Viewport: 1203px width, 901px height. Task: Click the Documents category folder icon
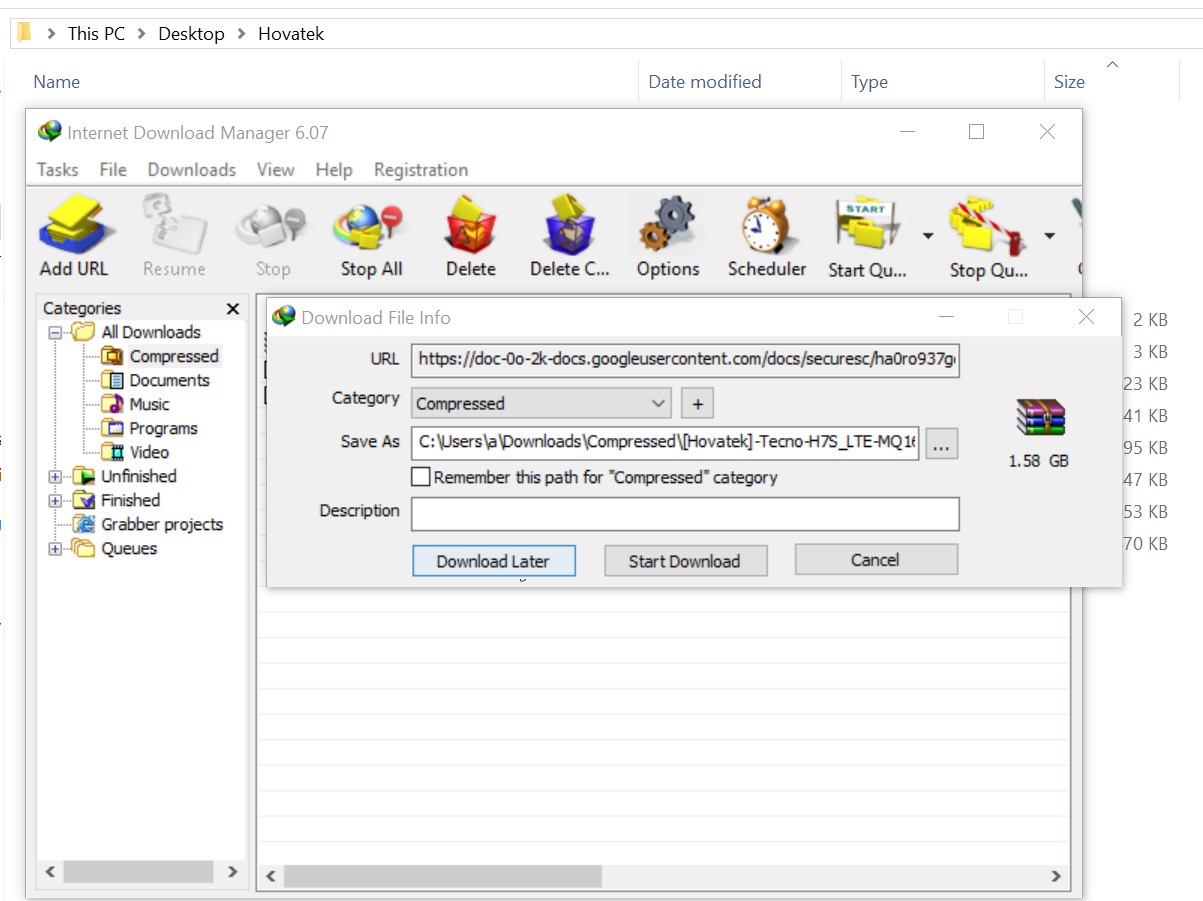(112, 380)
